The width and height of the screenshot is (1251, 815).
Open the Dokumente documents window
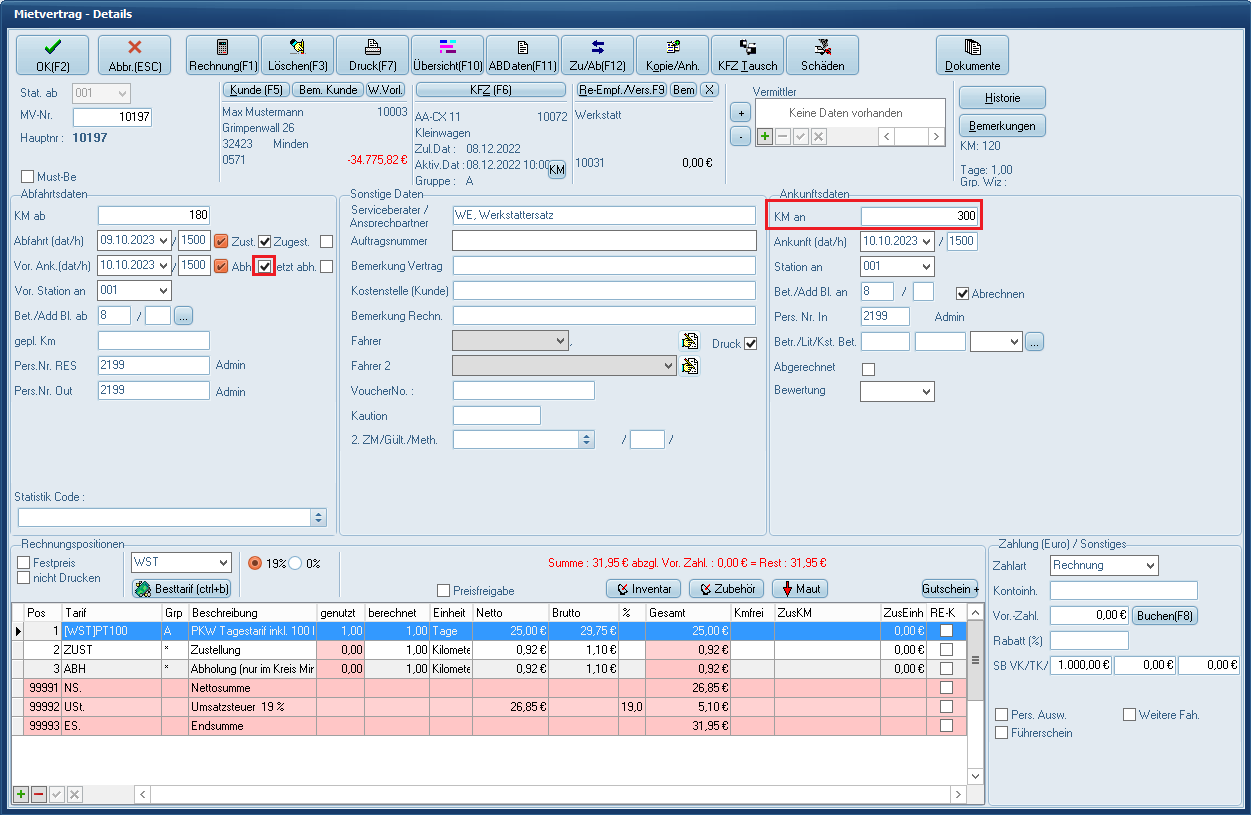972,56
